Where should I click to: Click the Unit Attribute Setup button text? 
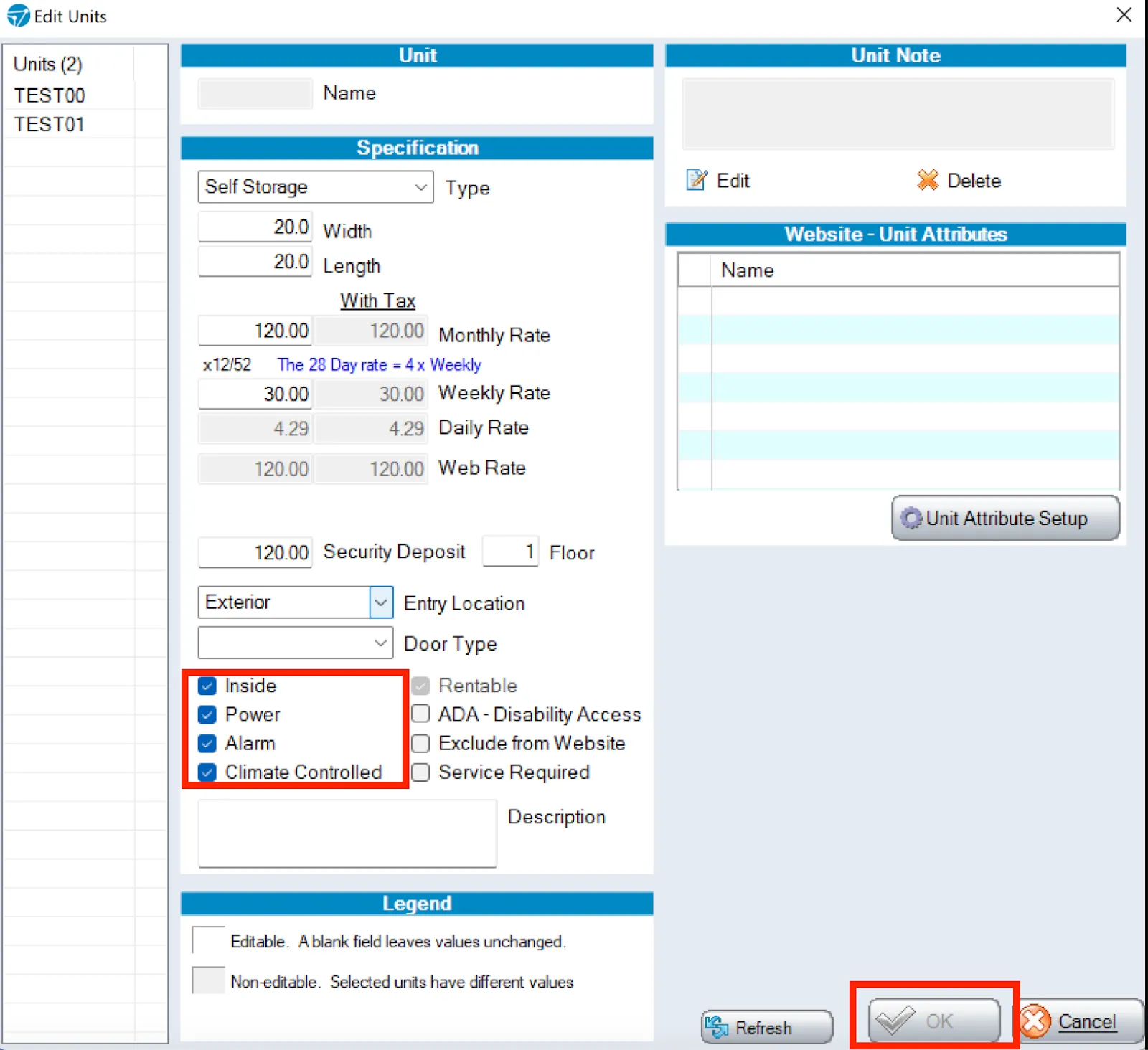[x=1007, y=519]
